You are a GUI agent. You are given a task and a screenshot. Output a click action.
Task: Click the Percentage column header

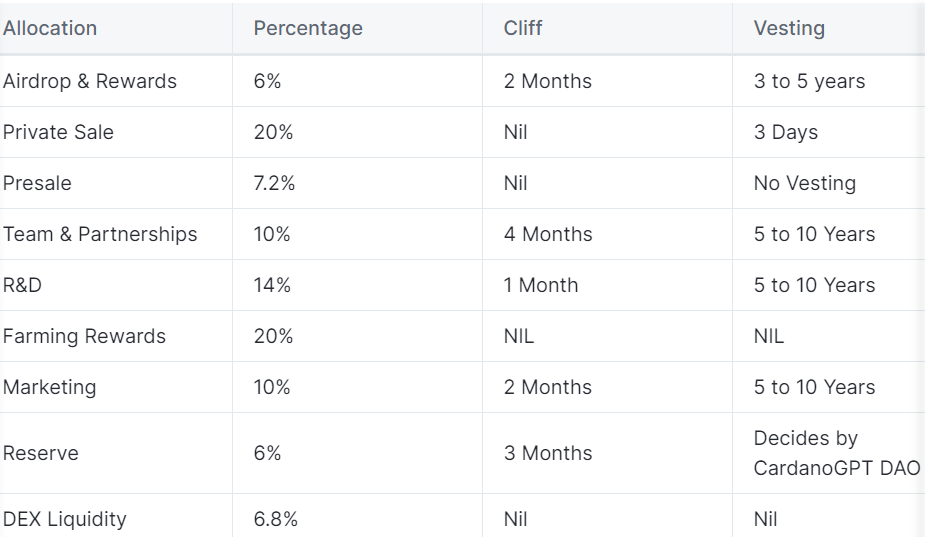[308, 28]
